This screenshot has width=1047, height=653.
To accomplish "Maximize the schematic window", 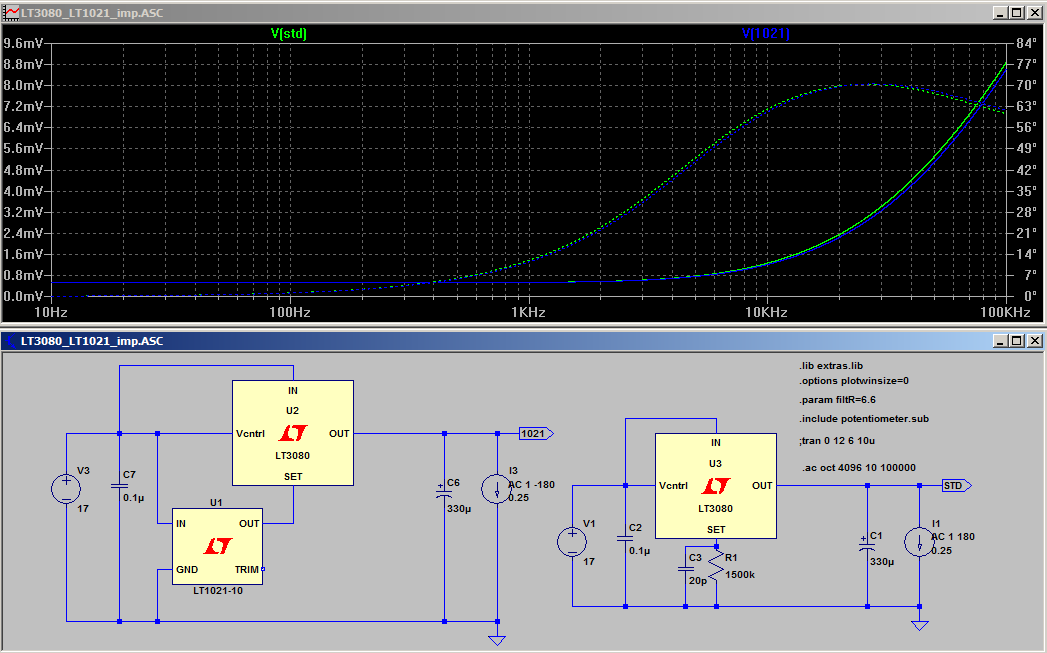I will [x=1017, y=341].
